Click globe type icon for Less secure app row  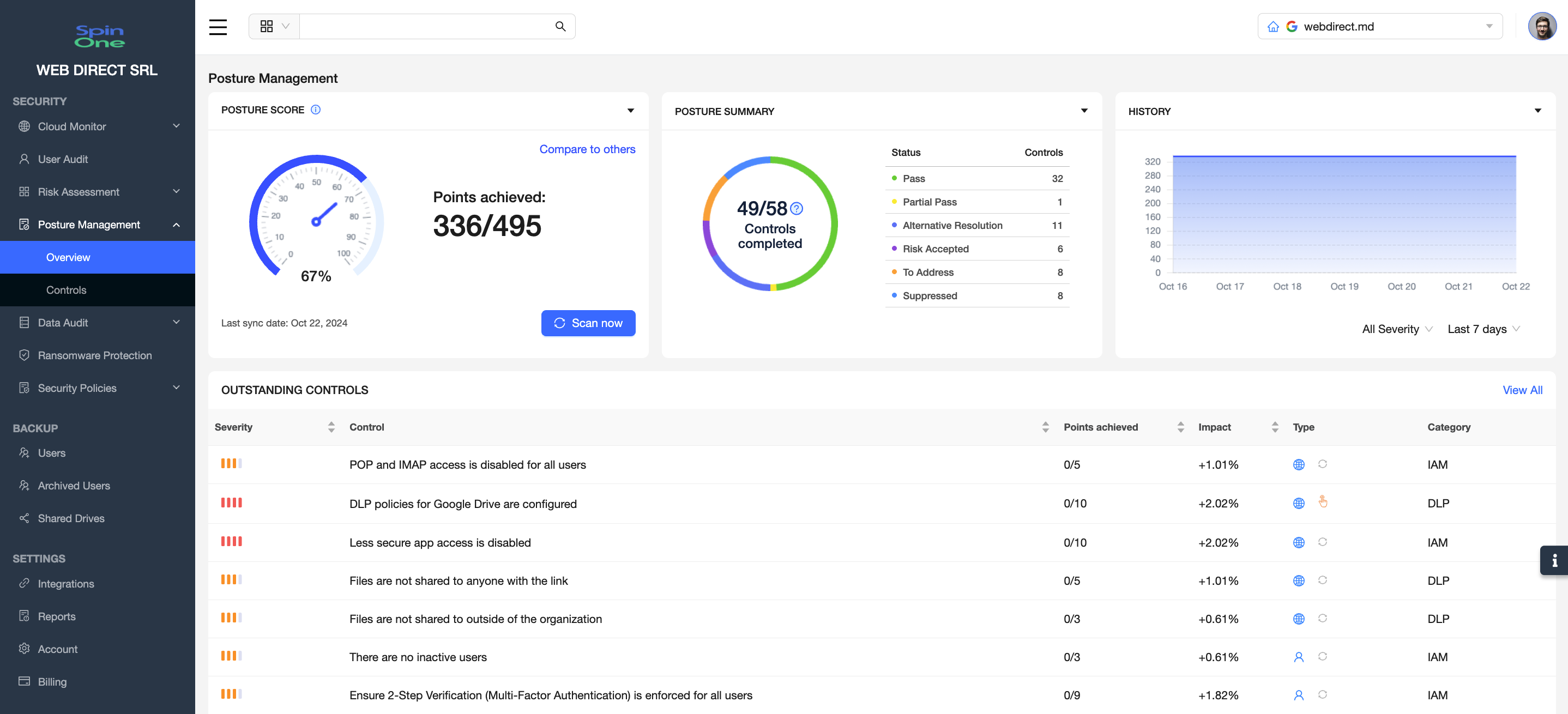[1298, 542]
